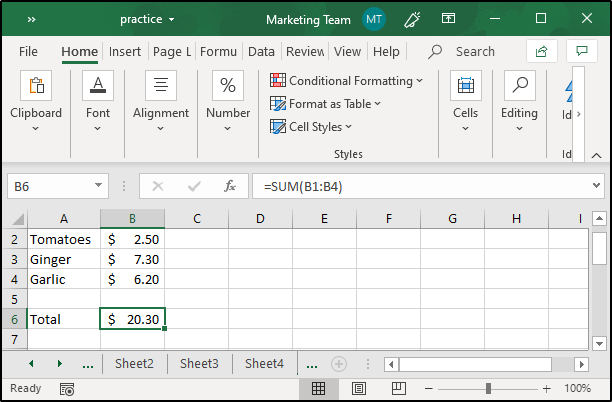Expand the quick access toolbar chevrons
Image resolution: width=612 pixels, height=402 pixels.
(x=32, y=20)
